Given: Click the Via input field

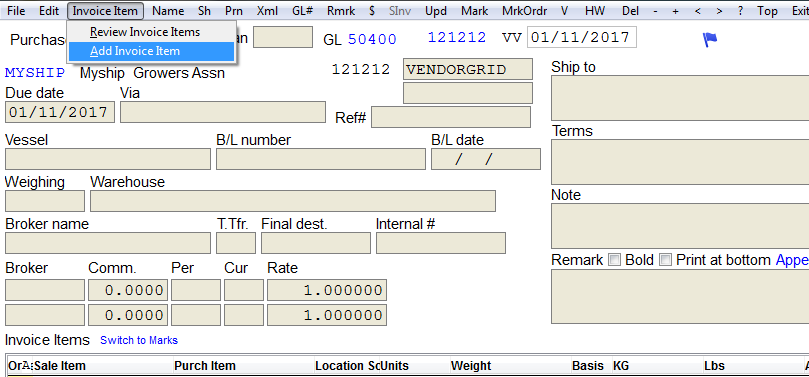Looking at the screenshot, I should pos(223,112).
